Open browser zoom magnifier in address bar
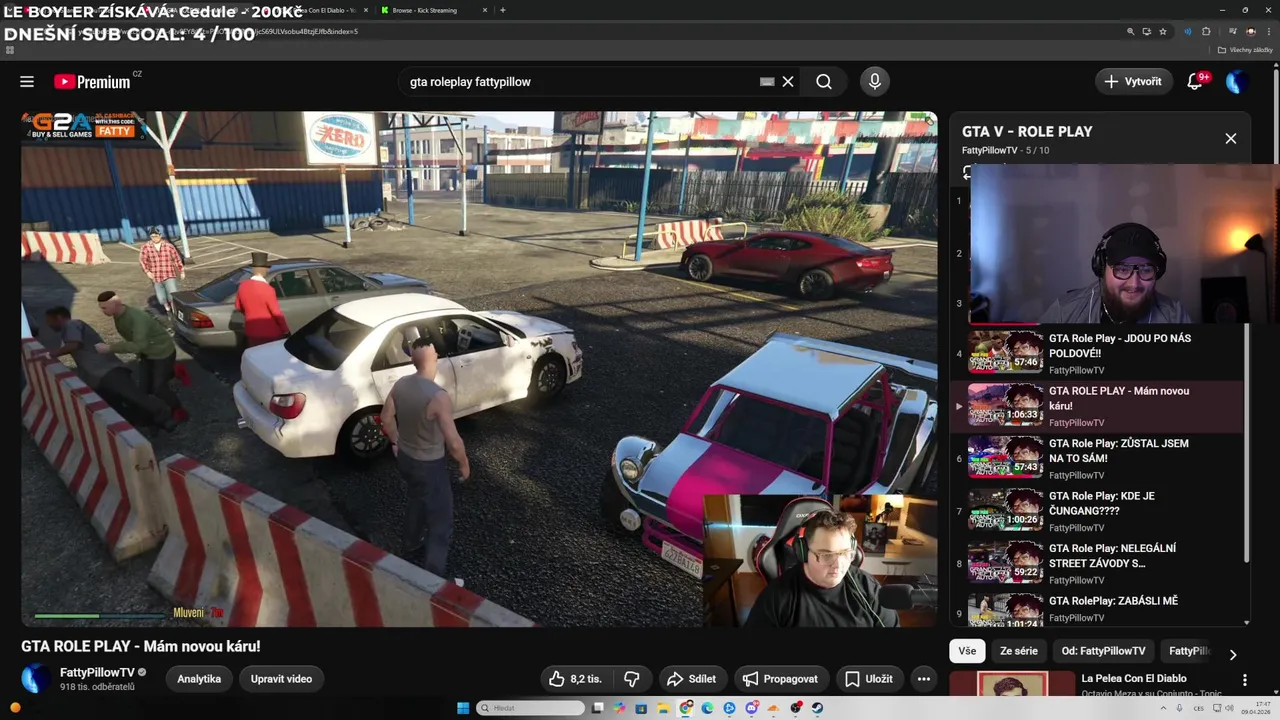The width and height of the screenshot is (1280, 720). [x=1131, y=31]
